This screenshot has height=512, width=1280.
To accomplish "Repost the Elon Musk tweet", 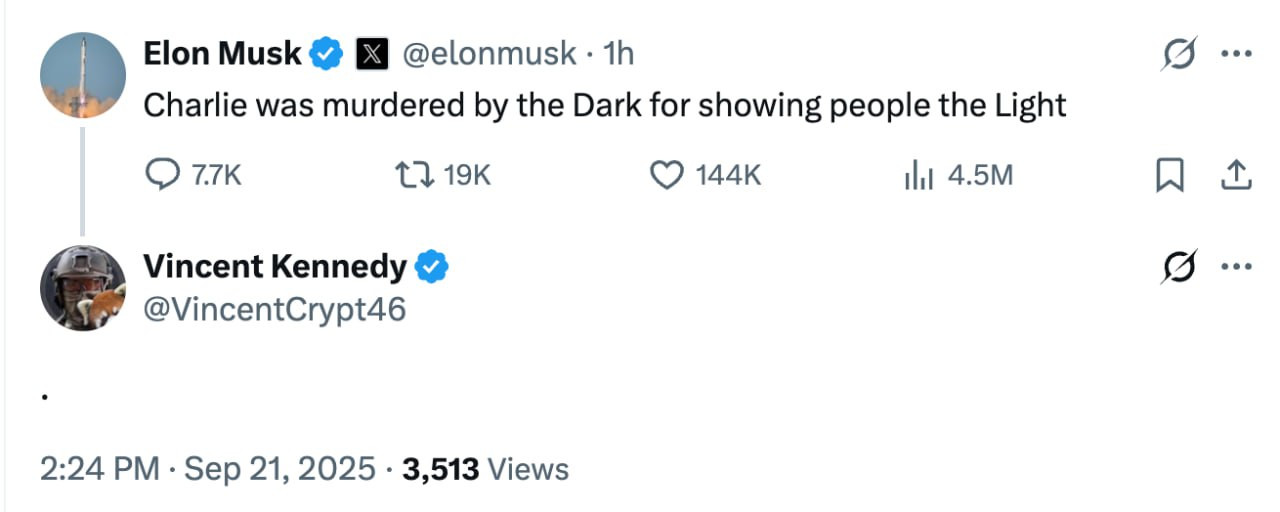I will point(415,176).
